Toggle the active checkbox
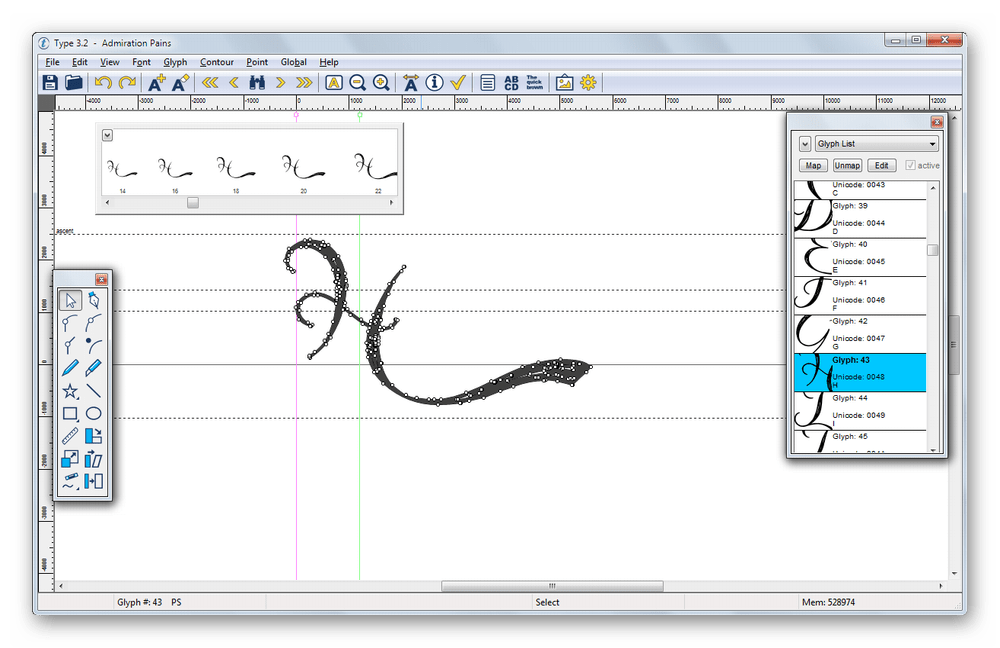The height and width of the screenshot is (648, 1000). pyautogui.click(x=910, y=165)
